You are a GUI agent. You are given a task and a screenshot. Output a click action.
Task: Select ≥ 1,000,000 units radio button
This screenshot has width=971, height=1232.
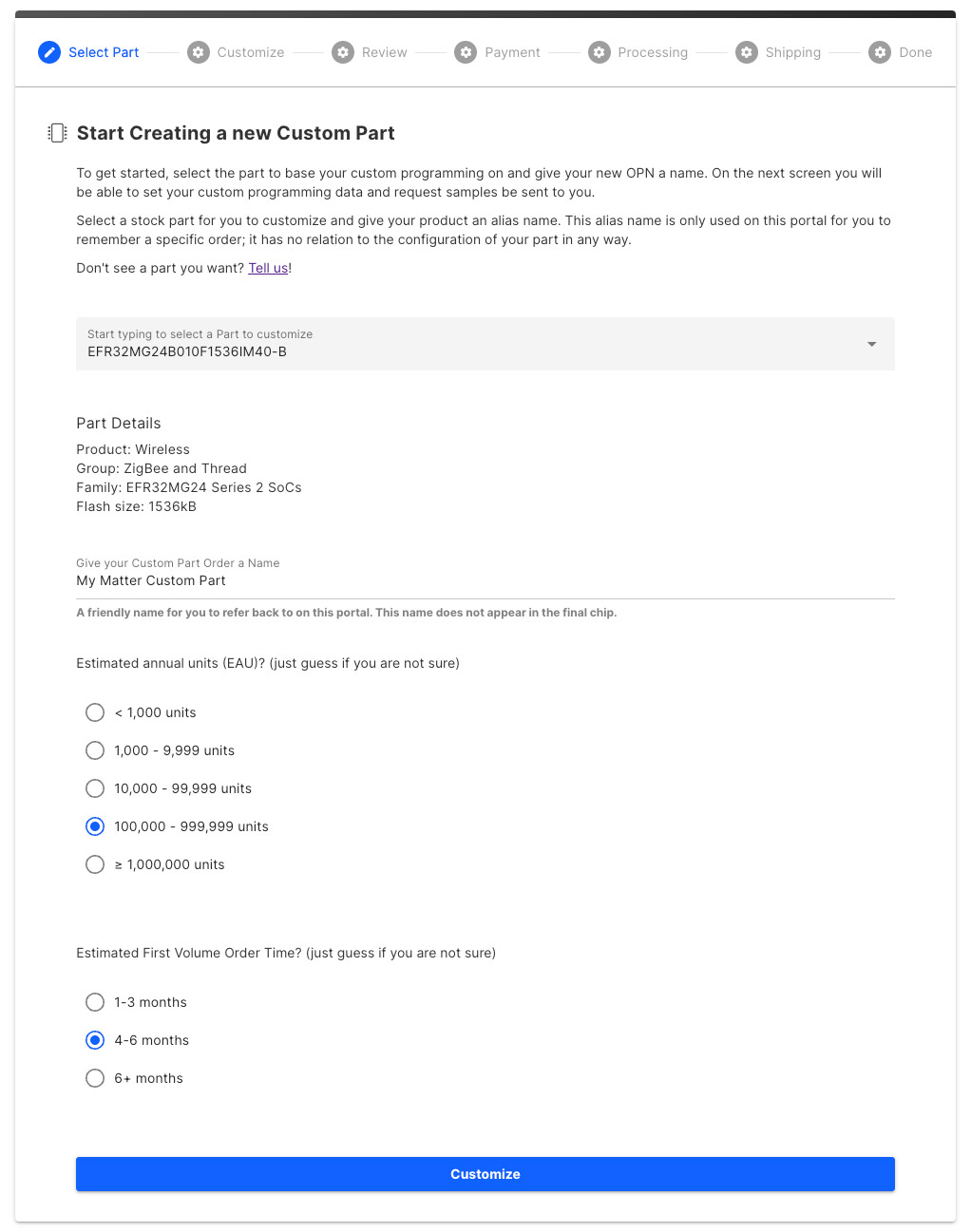(95, 864)
